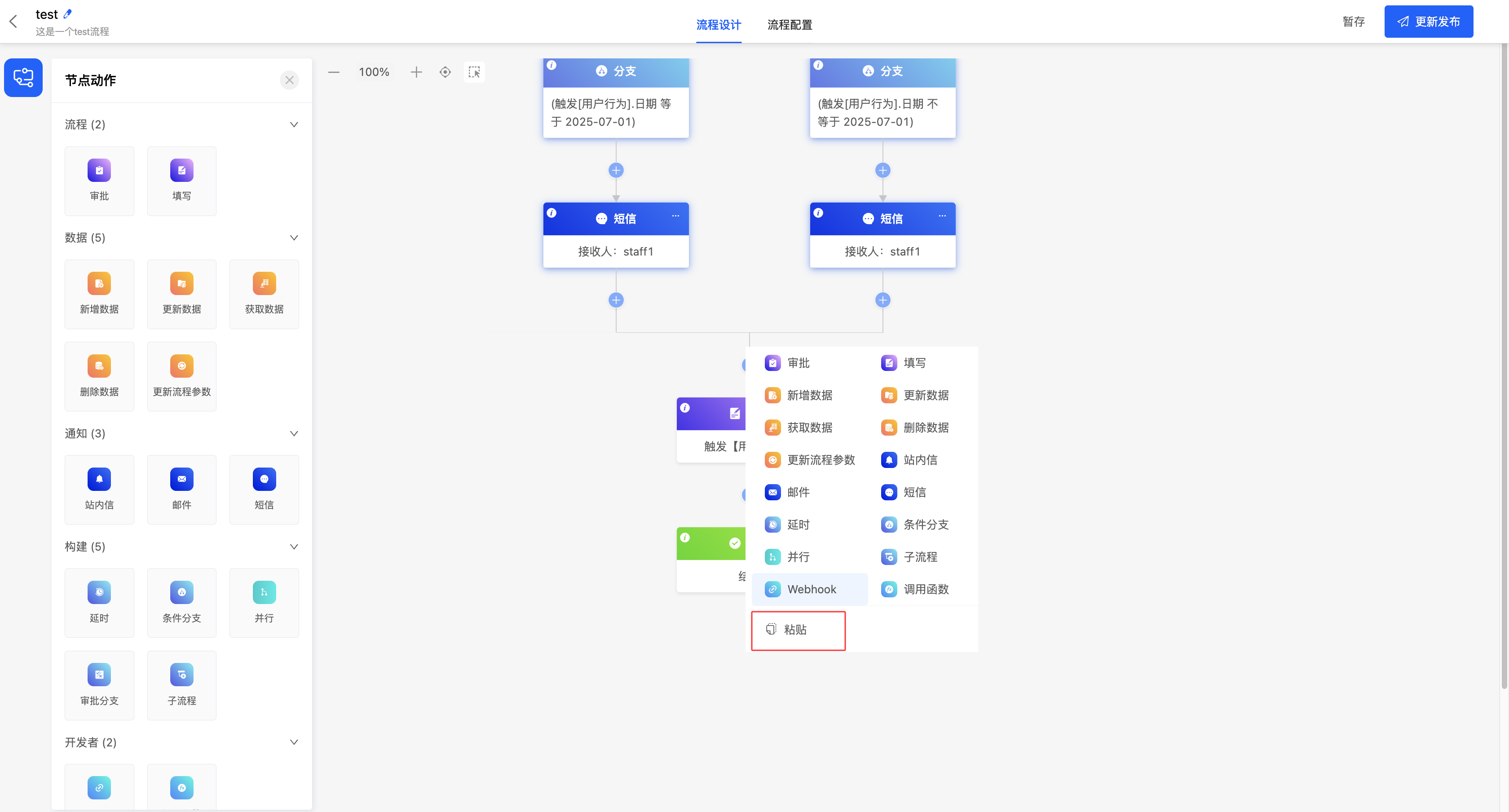Click the locate/center canvas icon
This screenshot has width=1509, height=812.
[445, 72]
